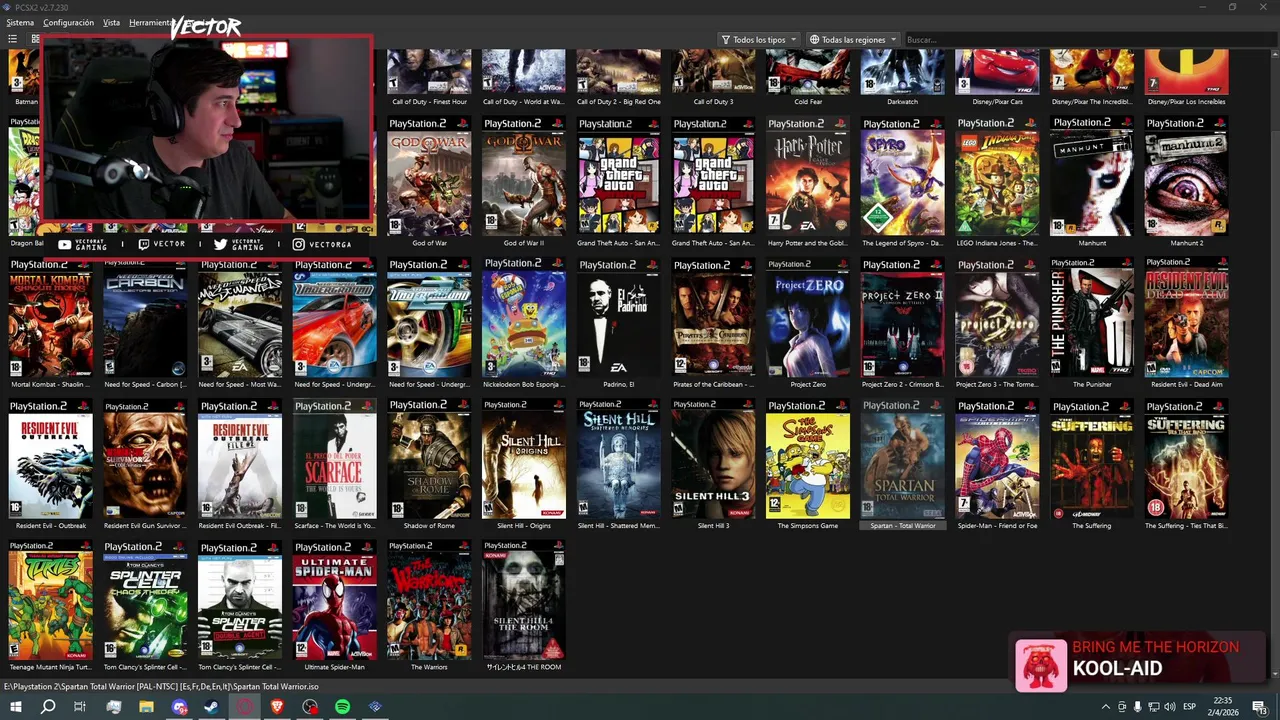1280x720 pixels.
Task: Click the game list view icon
Action: click(13, 39)
